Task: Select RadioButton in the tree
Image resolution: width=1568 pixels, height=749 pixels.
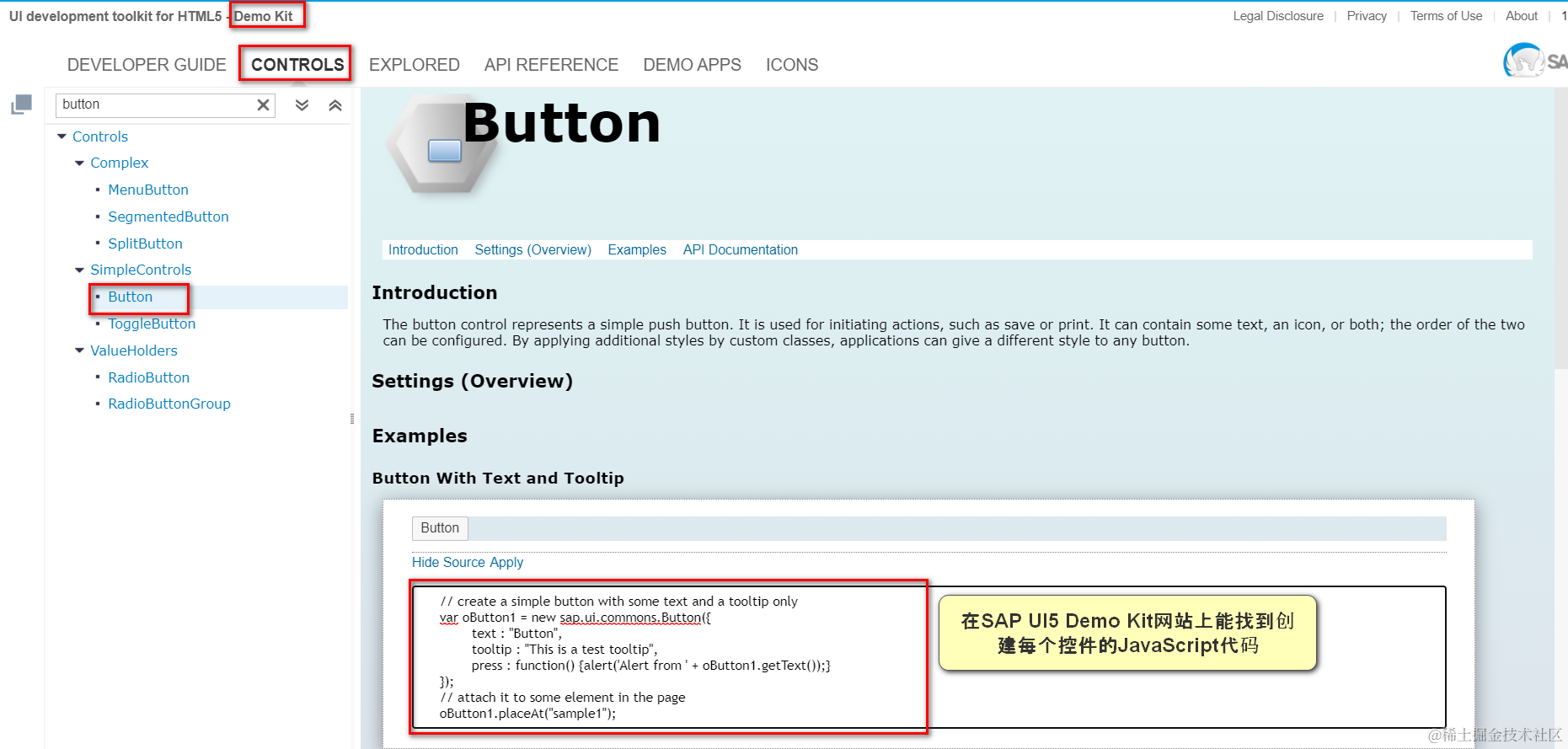Action: pyautogui.click(x=149, y=378)
